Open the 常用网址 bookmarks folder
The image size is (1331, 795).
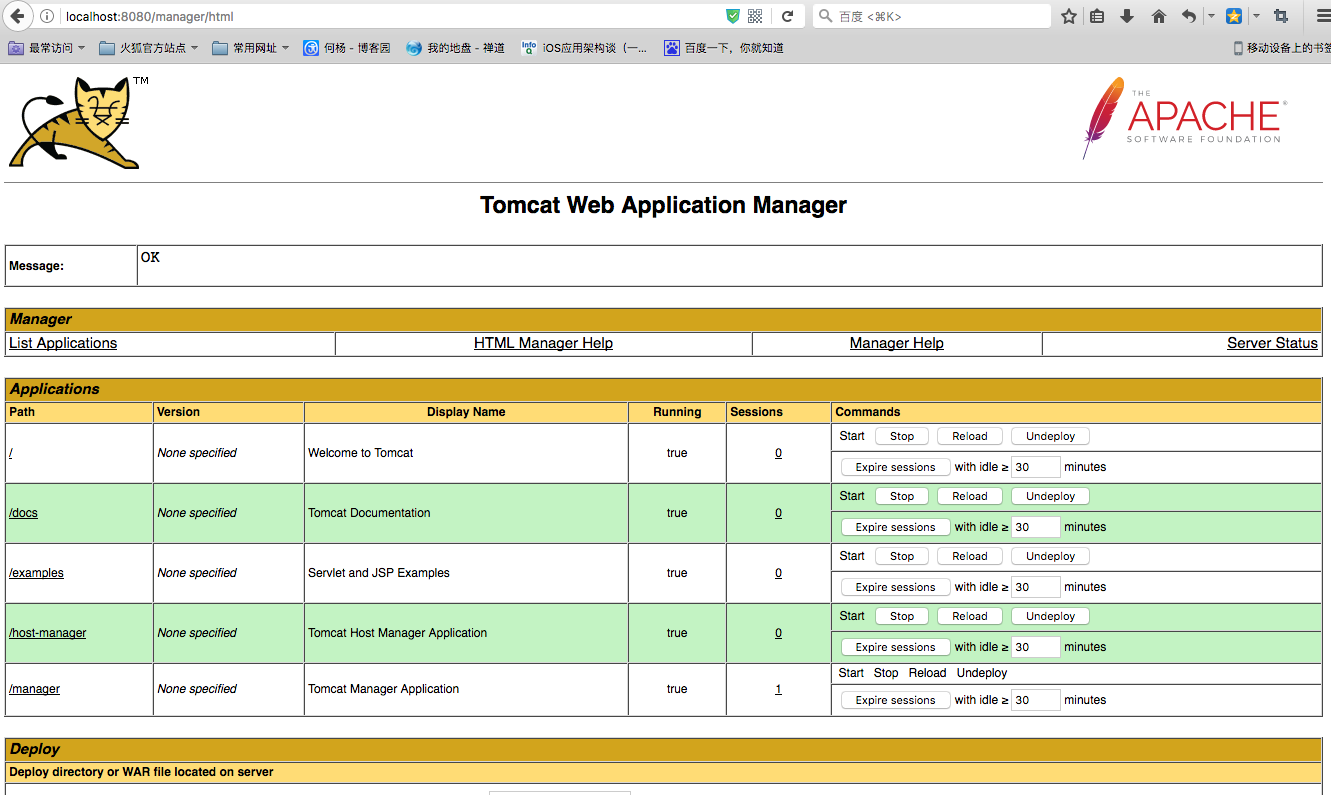tap(251, 48)
